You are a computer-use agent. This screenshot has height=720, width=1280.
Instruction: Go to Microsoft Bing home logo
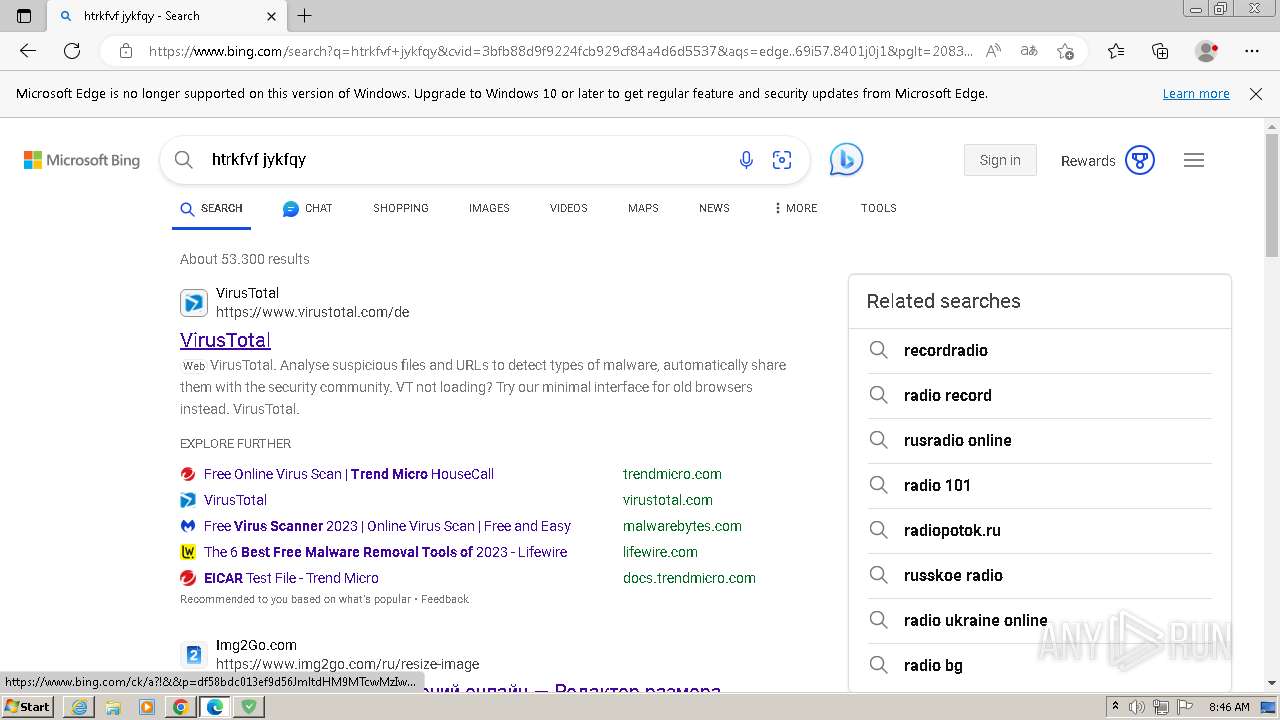pyautogui.click(x=82, y=160)
